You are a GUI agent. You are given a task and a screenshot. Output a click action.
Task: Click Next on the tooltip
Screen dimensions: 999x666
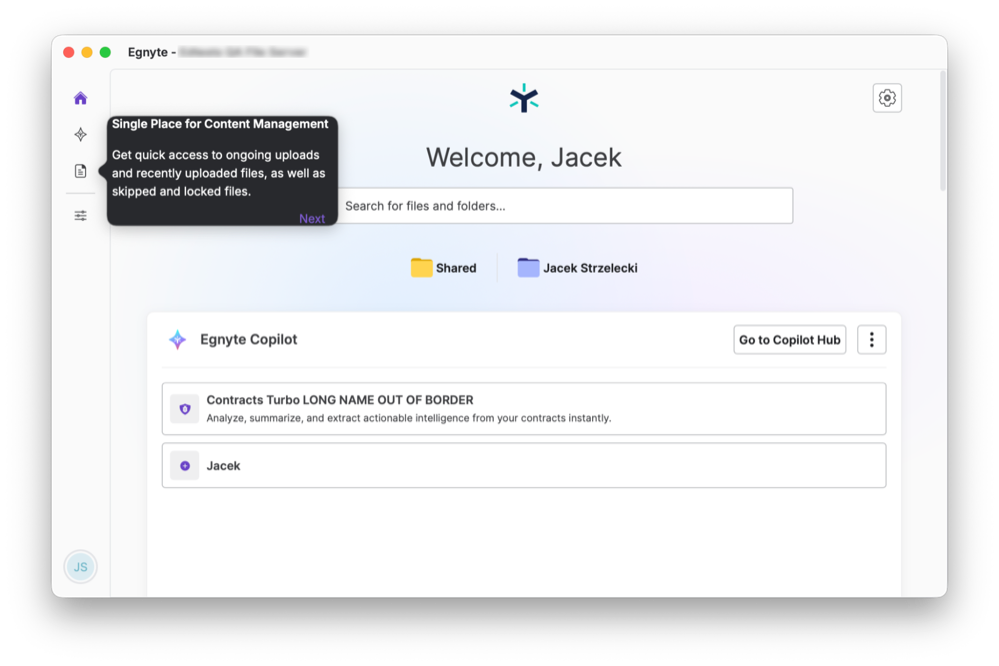pos(312,218)
